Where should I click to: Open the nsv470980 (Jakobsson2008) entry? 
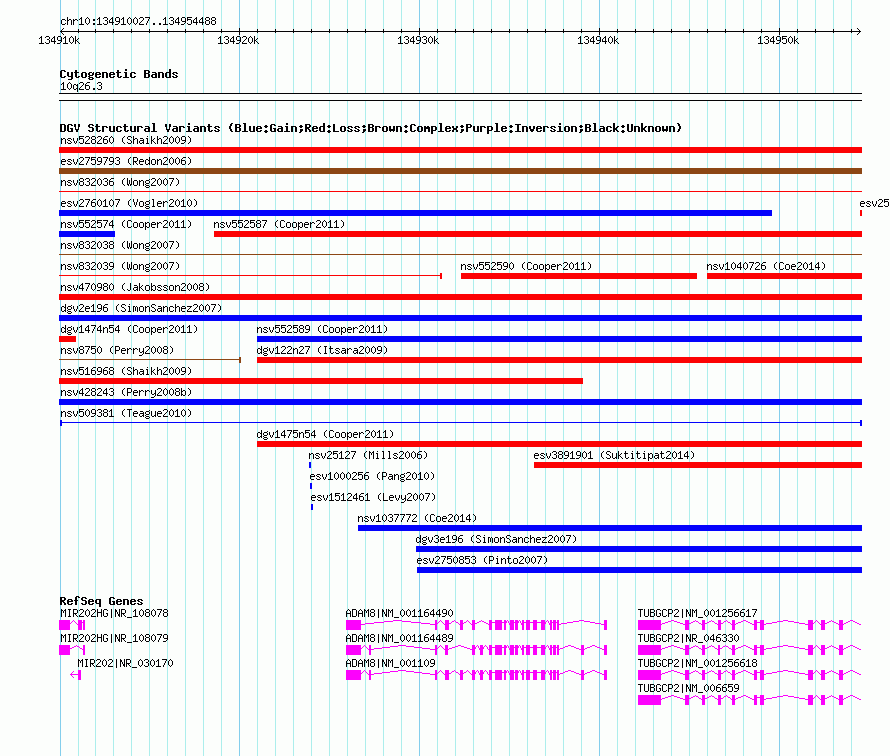pos(135,287)
